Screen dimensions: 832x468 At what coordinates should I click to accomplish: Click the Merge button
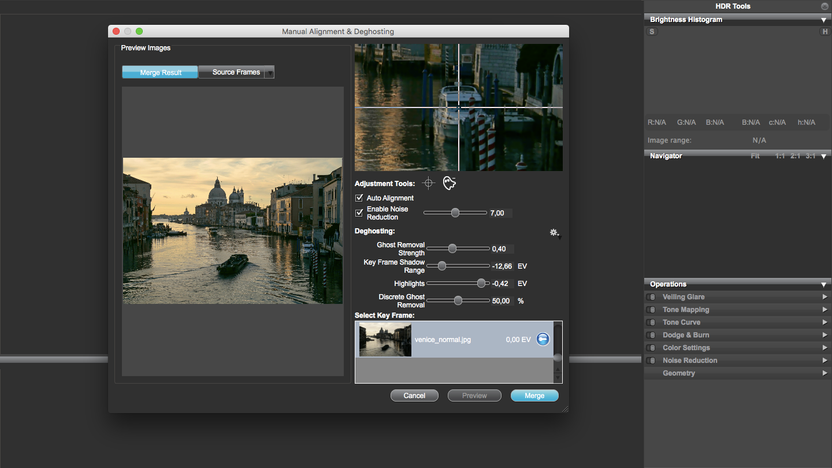[534, 396]
